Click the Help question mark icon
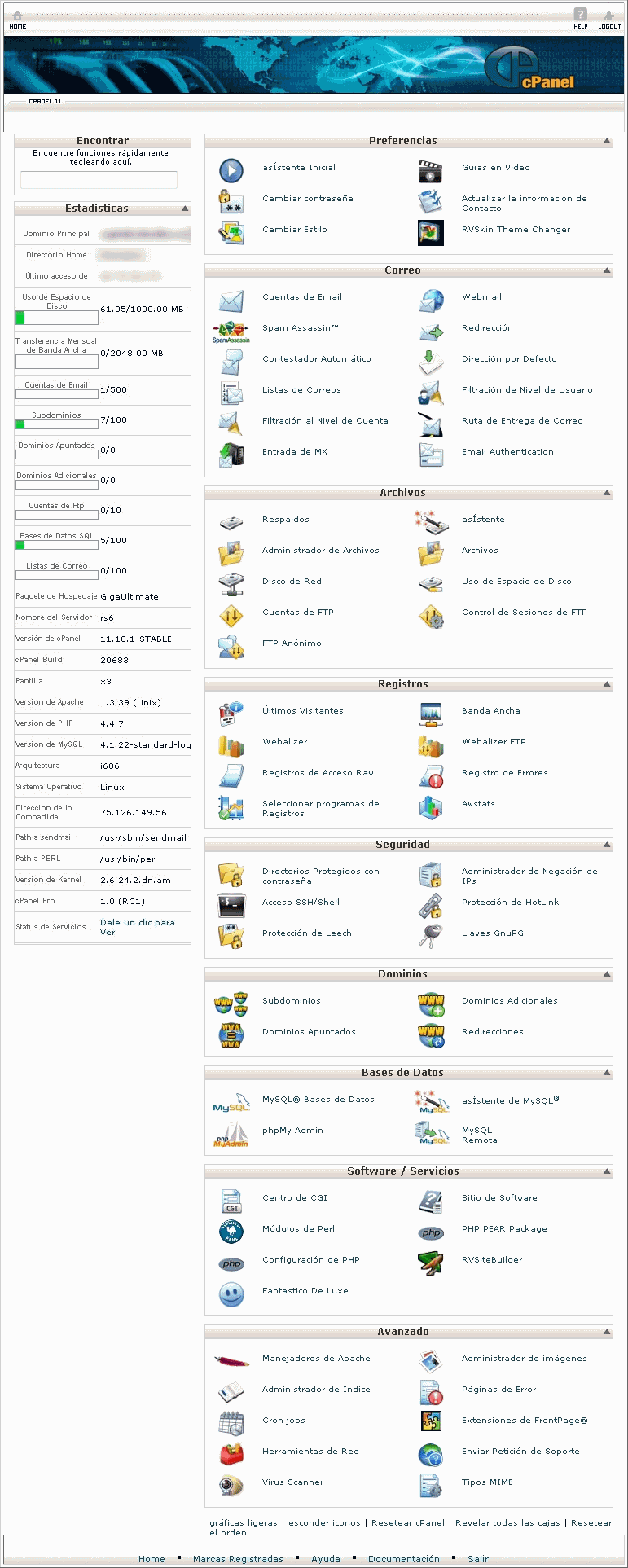 [580, 15]
